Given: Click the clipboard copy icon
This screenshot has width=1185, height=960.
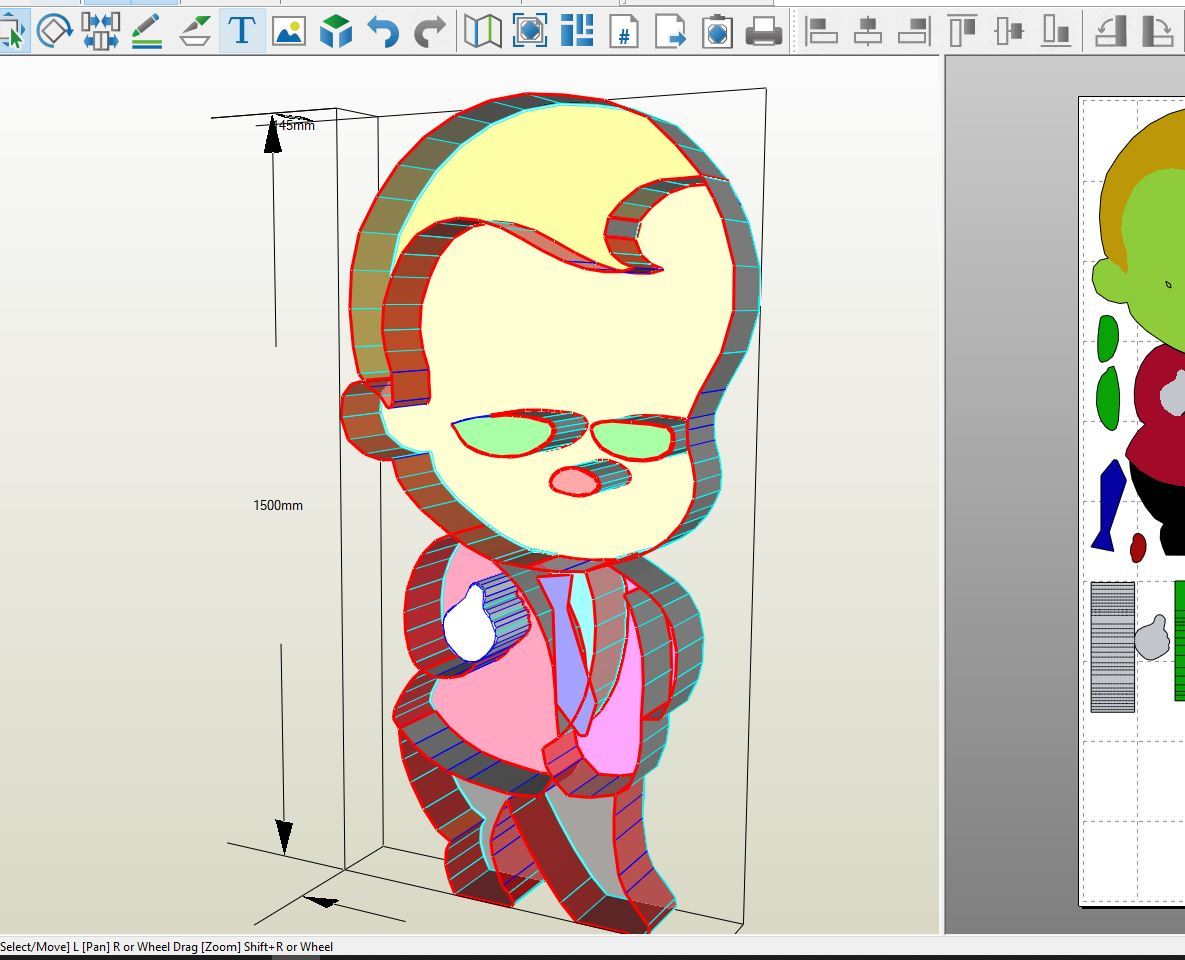Looking at the screenshot, I should (x=717, y=32).
